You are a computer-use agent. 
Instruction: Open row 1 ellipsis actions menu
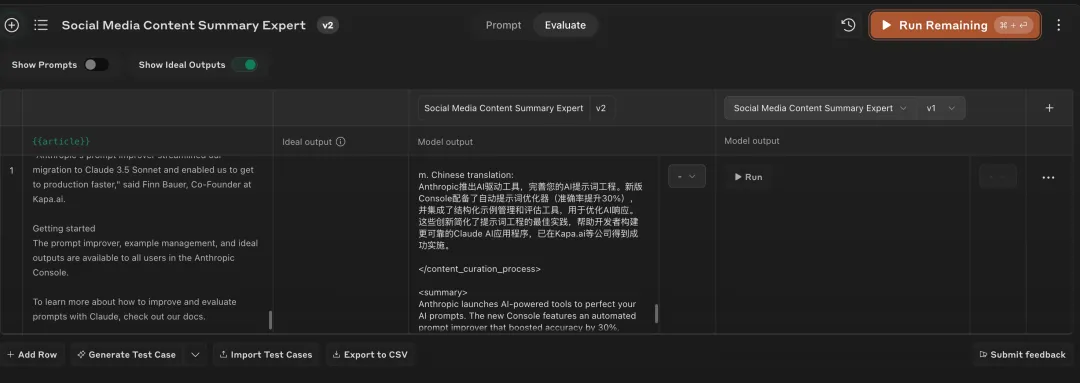[x=1048, y=177]
